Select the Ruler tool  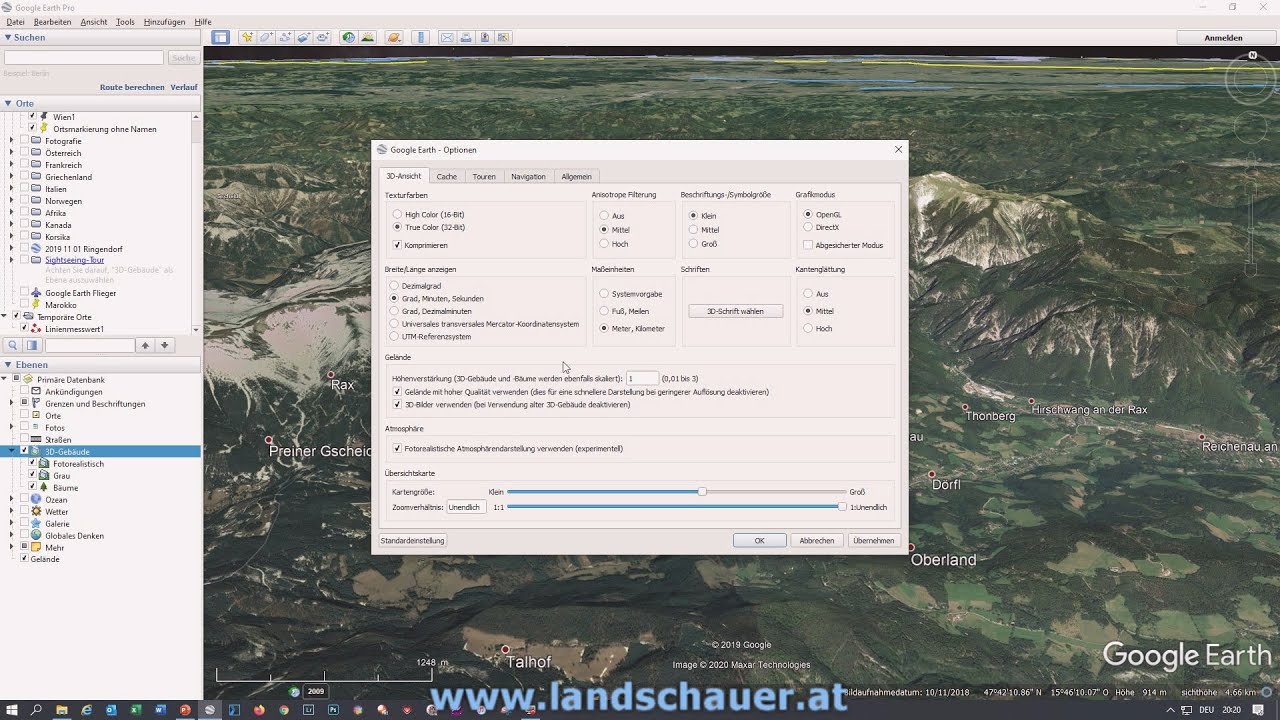[421, 38]
